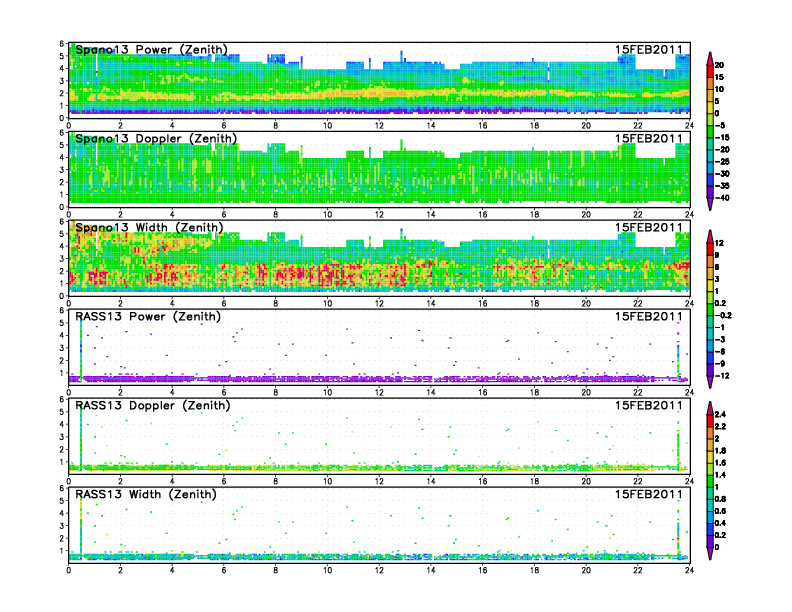This screenshot has height=612, width=792.
Task: Click the "12" label on middle color bar
Action: point(719,243)
